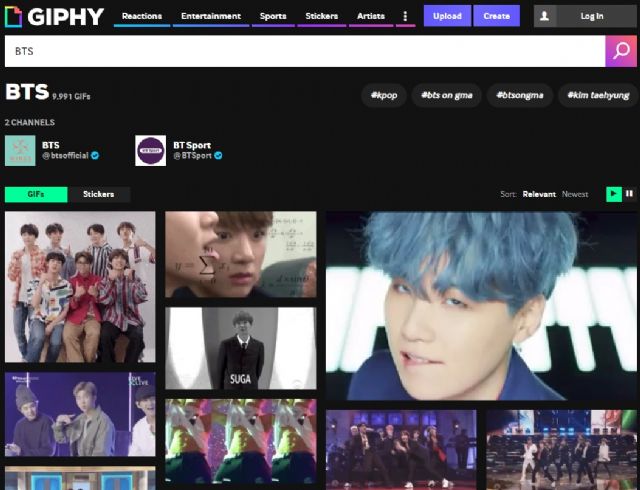Focus the search field containing BTS
This screenshot has height=490, width=640.
(x=305, y=51)
